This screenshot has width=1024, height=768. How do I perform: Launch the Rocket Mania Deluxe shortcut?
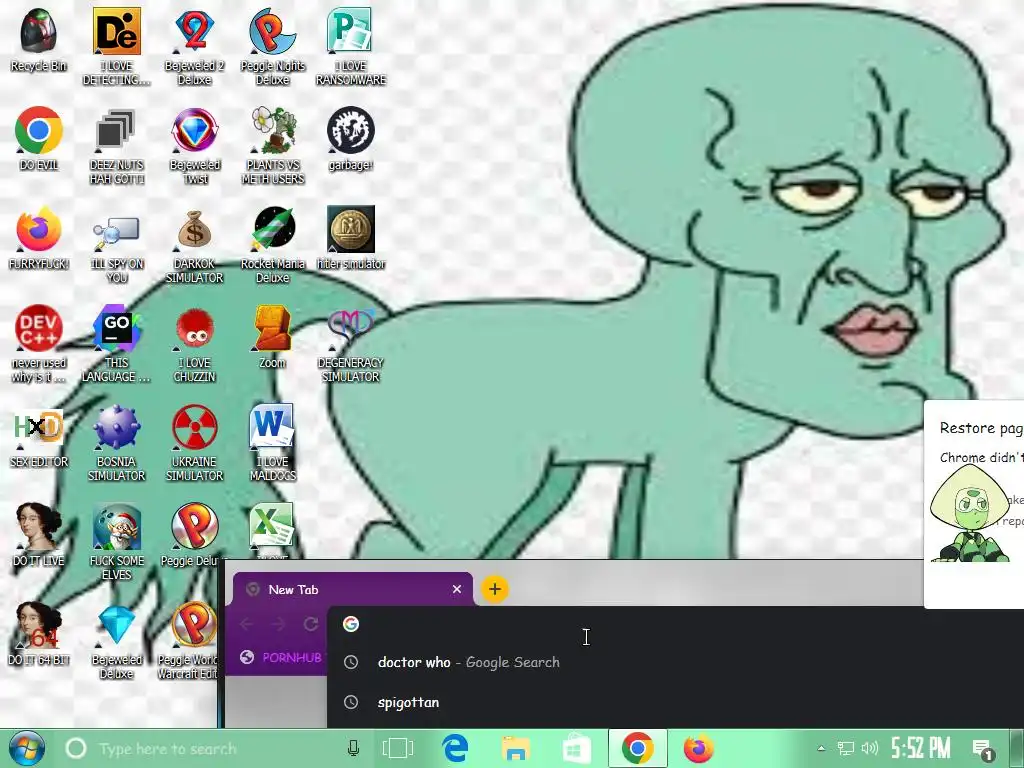[272, 244]
